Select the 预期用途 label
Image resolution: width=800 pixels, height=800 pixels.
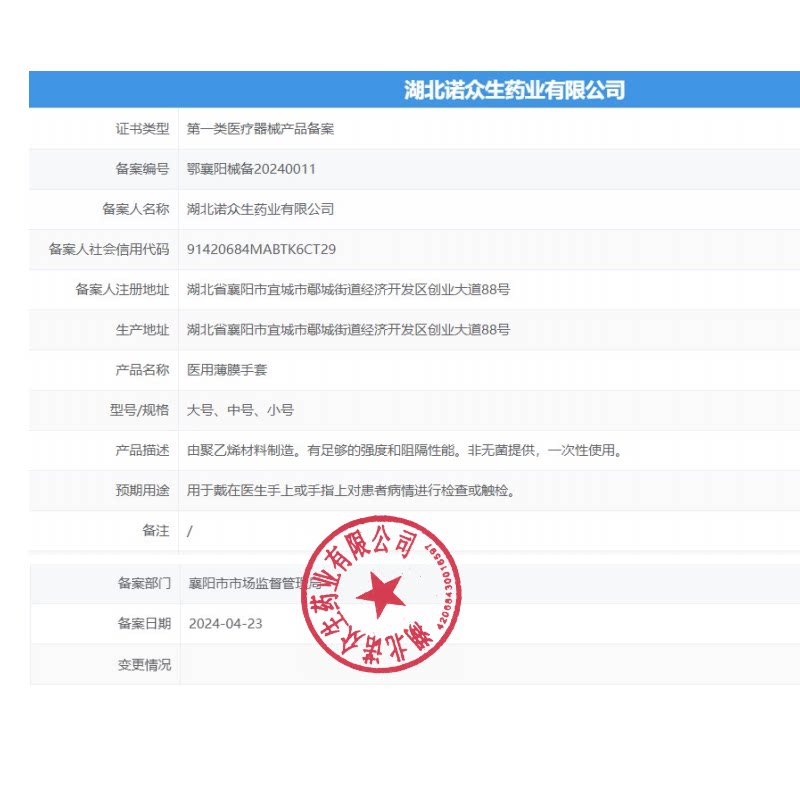142,490
